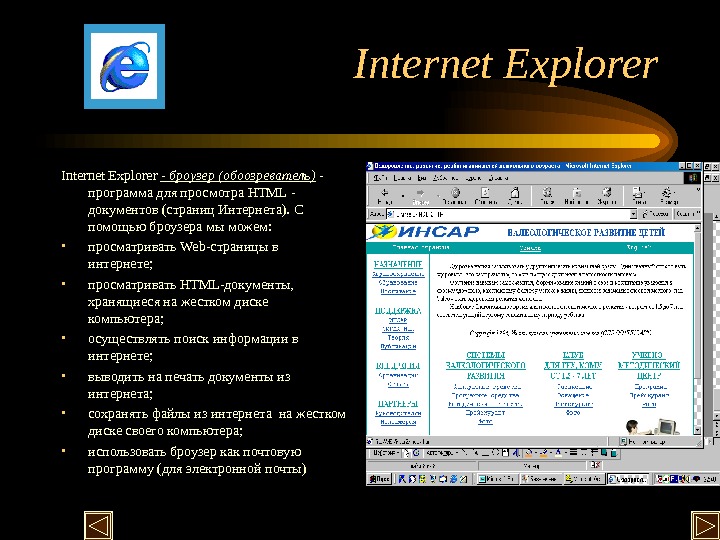Open the Favorites menu in the menu bar
Screen dimensions: 720x540
(x=444, y=178)
